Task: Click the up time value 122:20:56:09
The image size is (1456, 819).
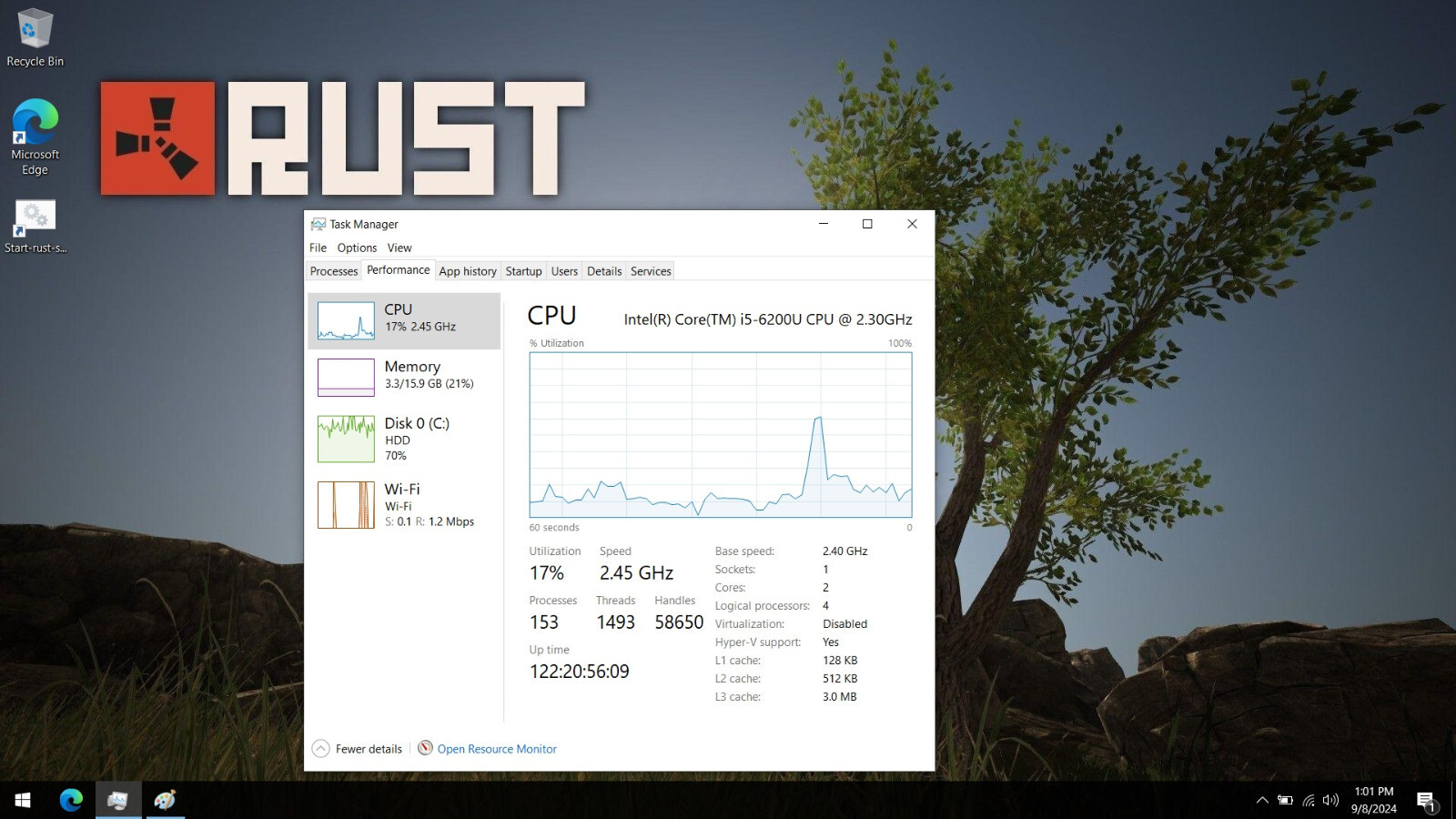Action: [579, 672]
